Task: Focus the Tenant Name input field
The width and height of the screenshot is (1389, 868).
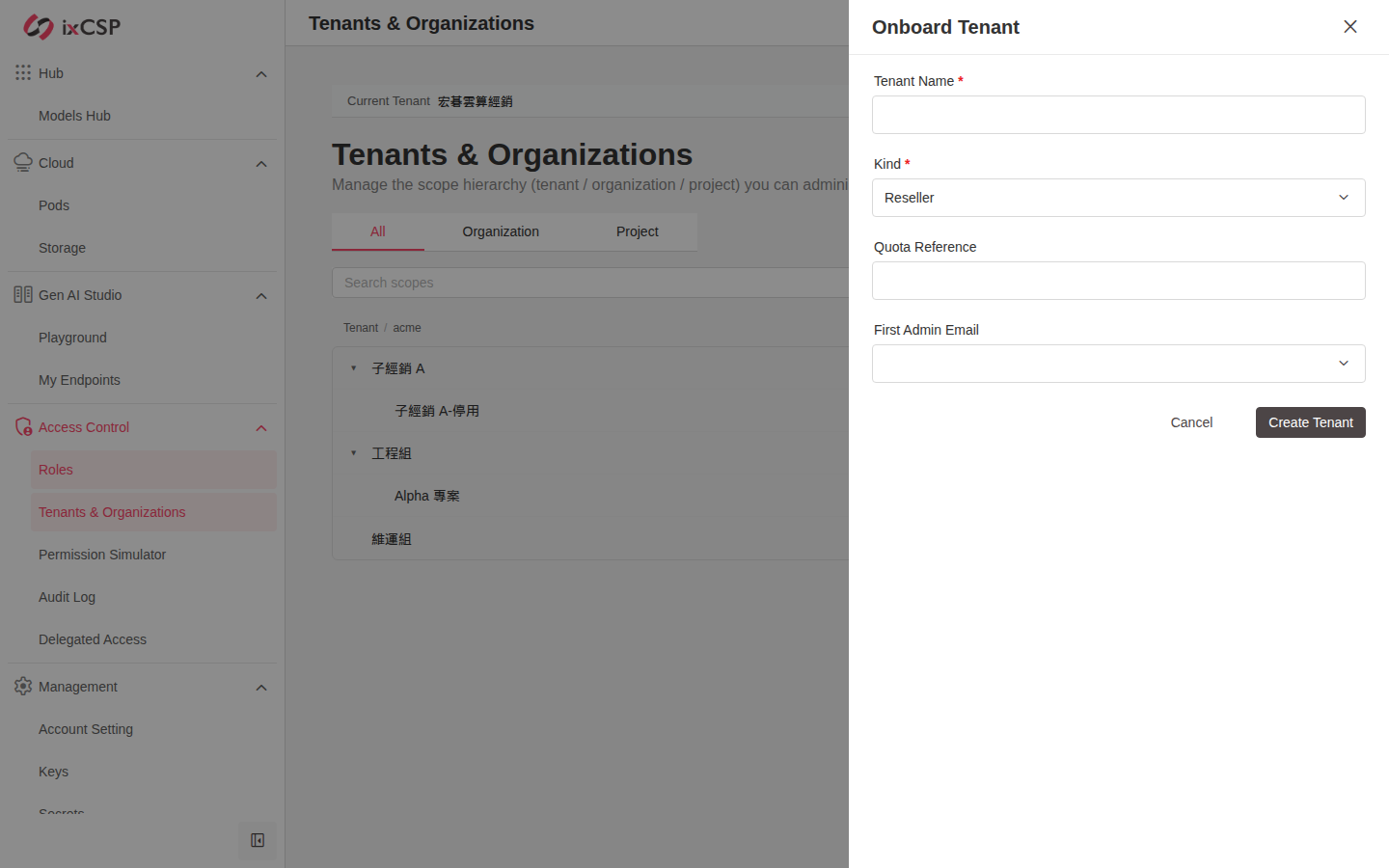Action: coord(1119,115)
